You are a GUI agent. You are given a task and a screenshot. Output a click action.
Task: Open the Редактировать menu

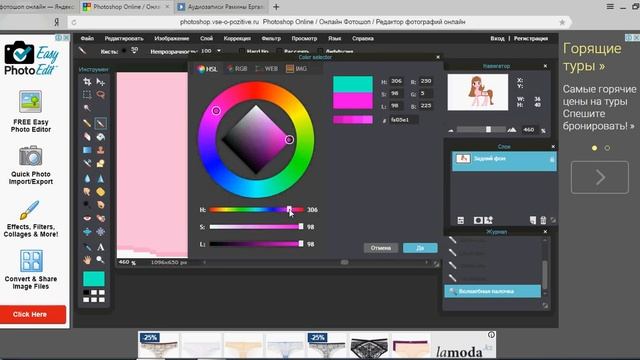coord(124,38)
